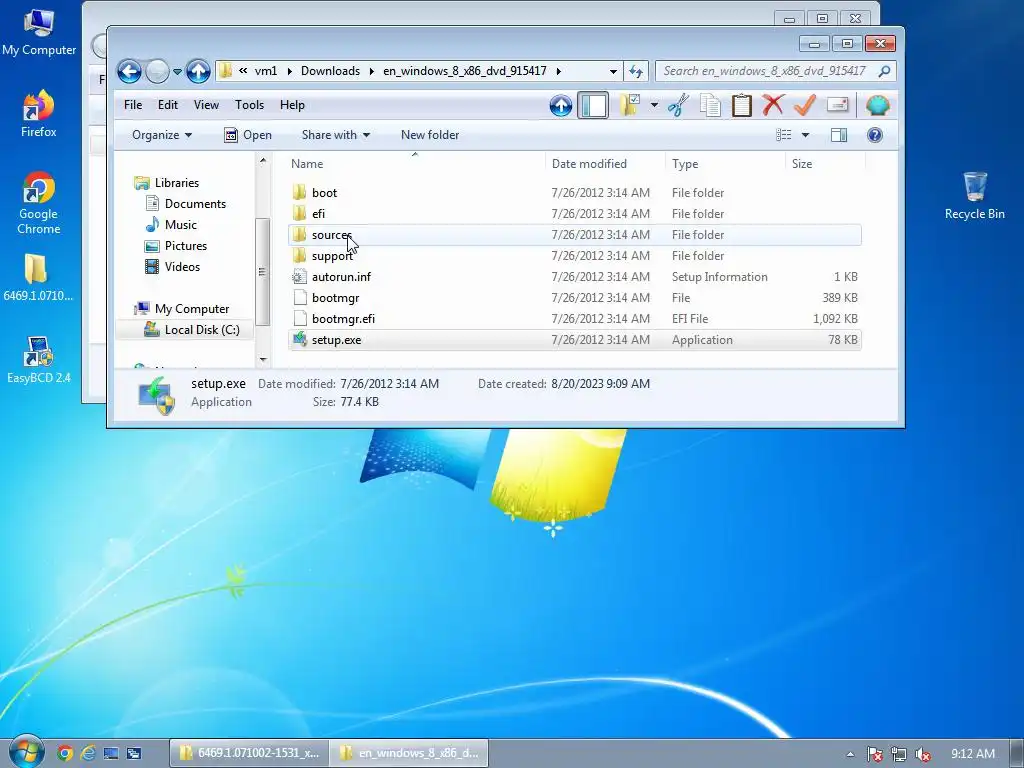Click the Copy pages icon
The height and width of the screenshot is (768, 1024).
tap(710, 105)
